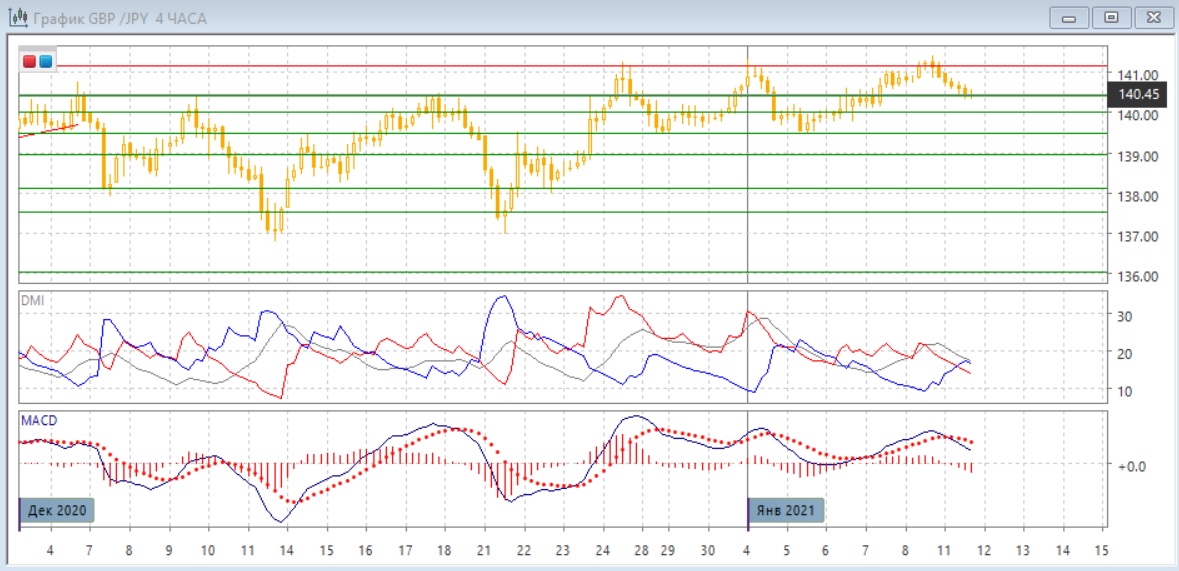Click the График GBP/JPY 4 ЧАСА title
This screenshot has width=1179, height=571.
[x=120, y=19]
